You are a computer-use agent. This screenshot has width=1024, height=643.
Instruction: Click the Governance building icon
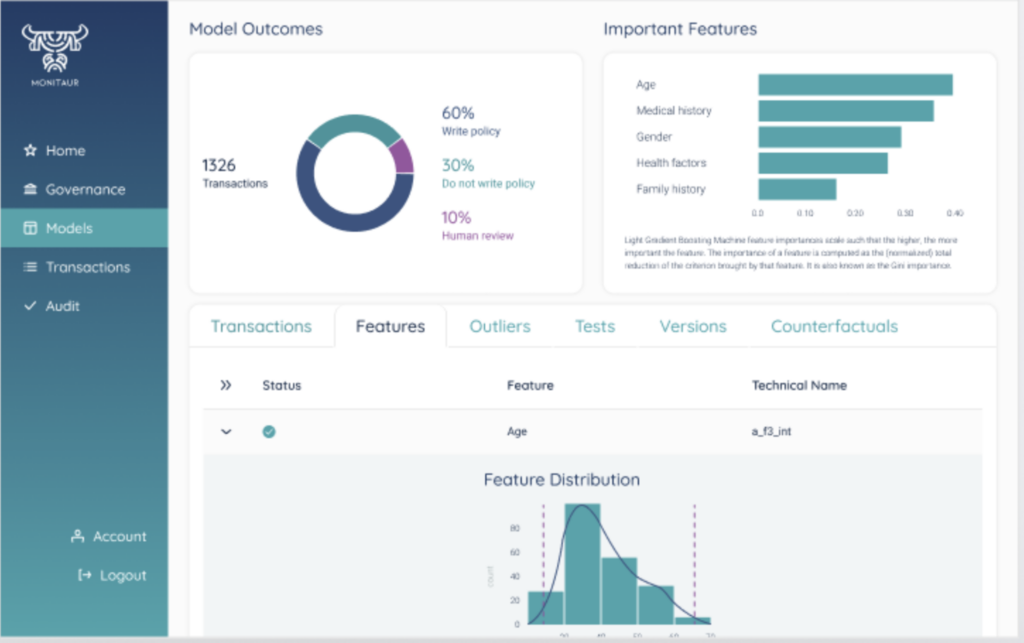(x=30, y=189)
